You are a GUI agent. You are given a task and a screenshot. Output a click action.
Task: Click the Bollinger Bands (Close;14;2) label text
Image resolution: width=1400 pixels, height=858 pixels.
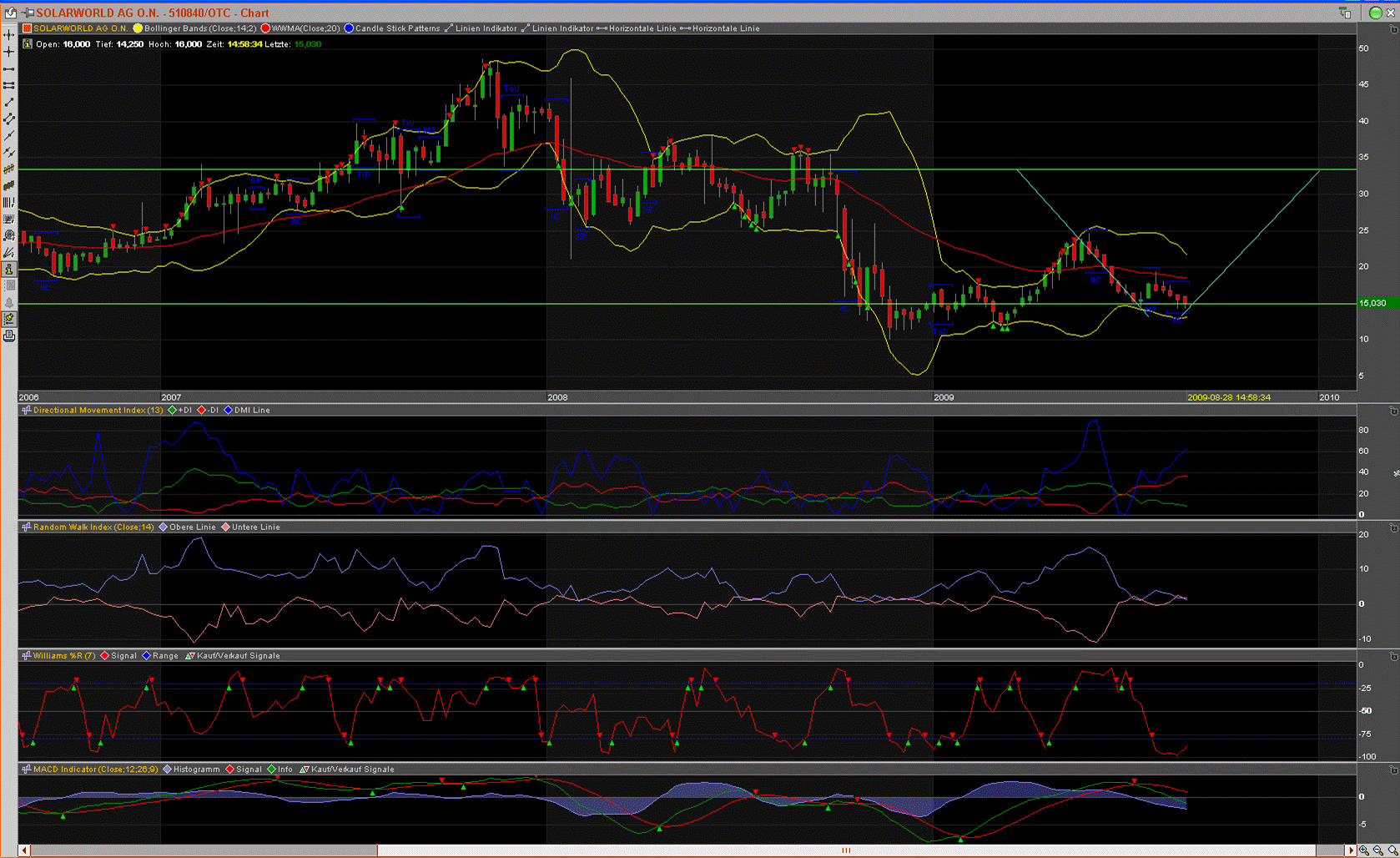(201, 28)
